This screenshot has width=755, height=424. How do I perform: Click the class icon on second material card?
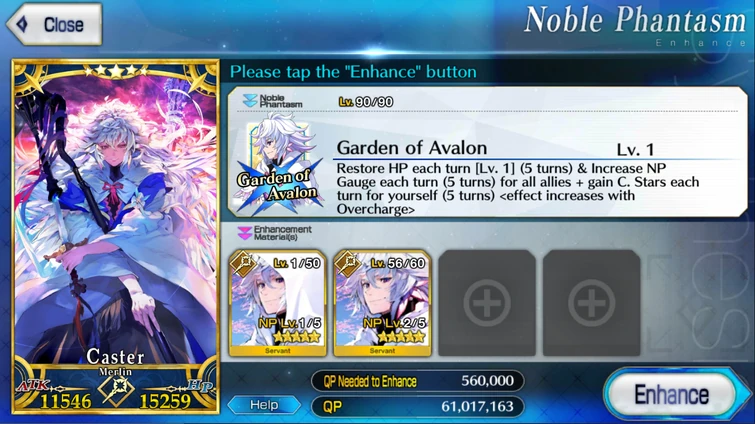point(348,264)
